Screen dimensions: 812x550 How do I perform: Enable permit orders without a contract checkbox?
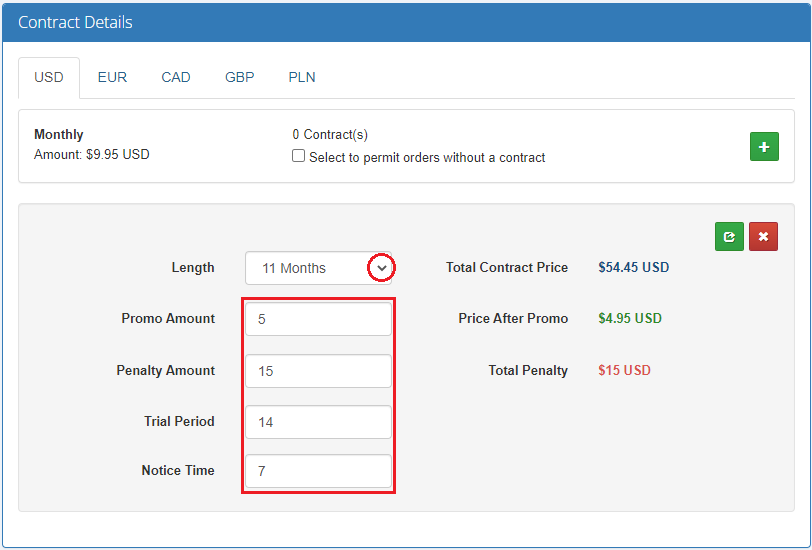click(298, 156)
